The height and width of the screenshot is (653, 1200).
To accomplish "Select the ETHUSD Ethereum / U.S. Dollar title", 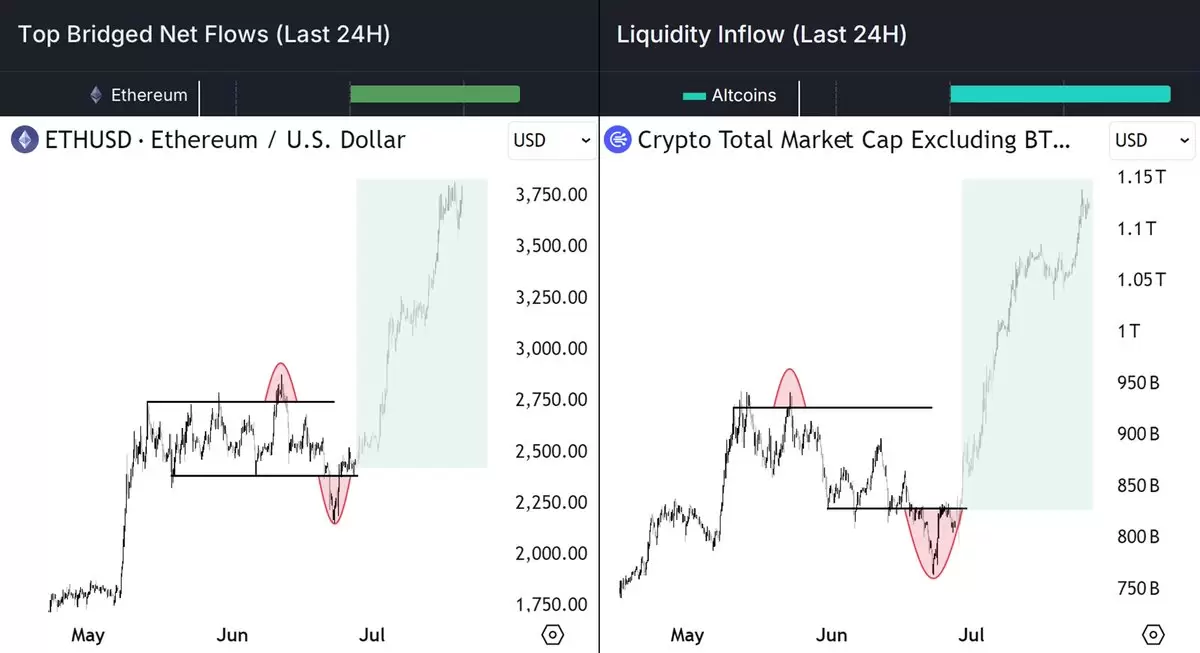I will (225, 140).
